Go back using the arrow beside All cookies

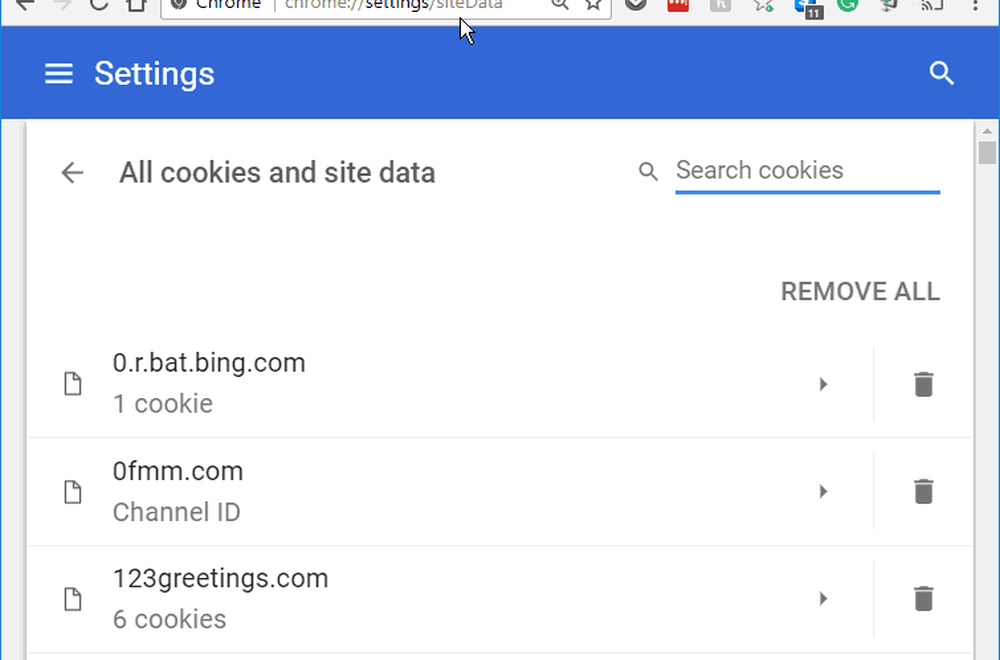pyautogui.click(x=72, y=172)
